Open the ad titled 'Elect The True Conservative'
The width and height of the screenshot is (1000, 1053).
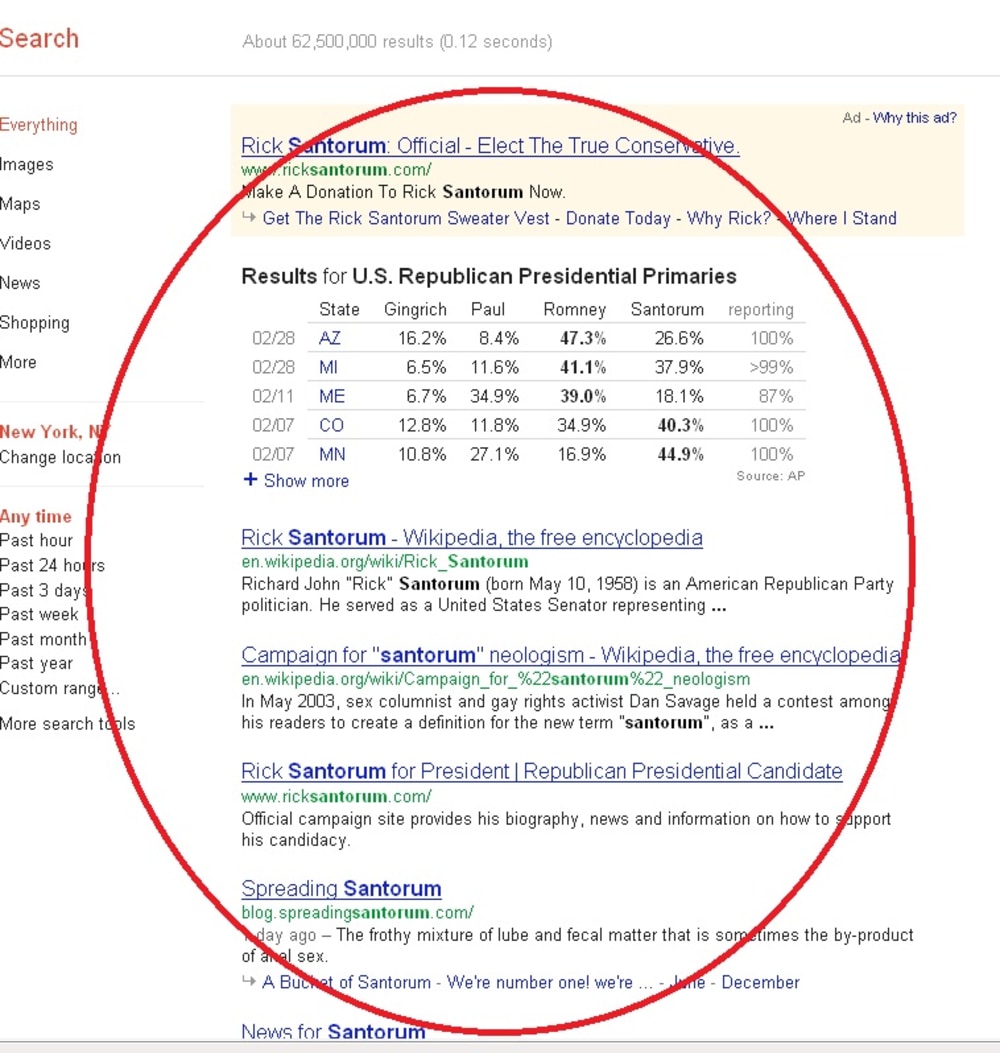click(490, 146)
